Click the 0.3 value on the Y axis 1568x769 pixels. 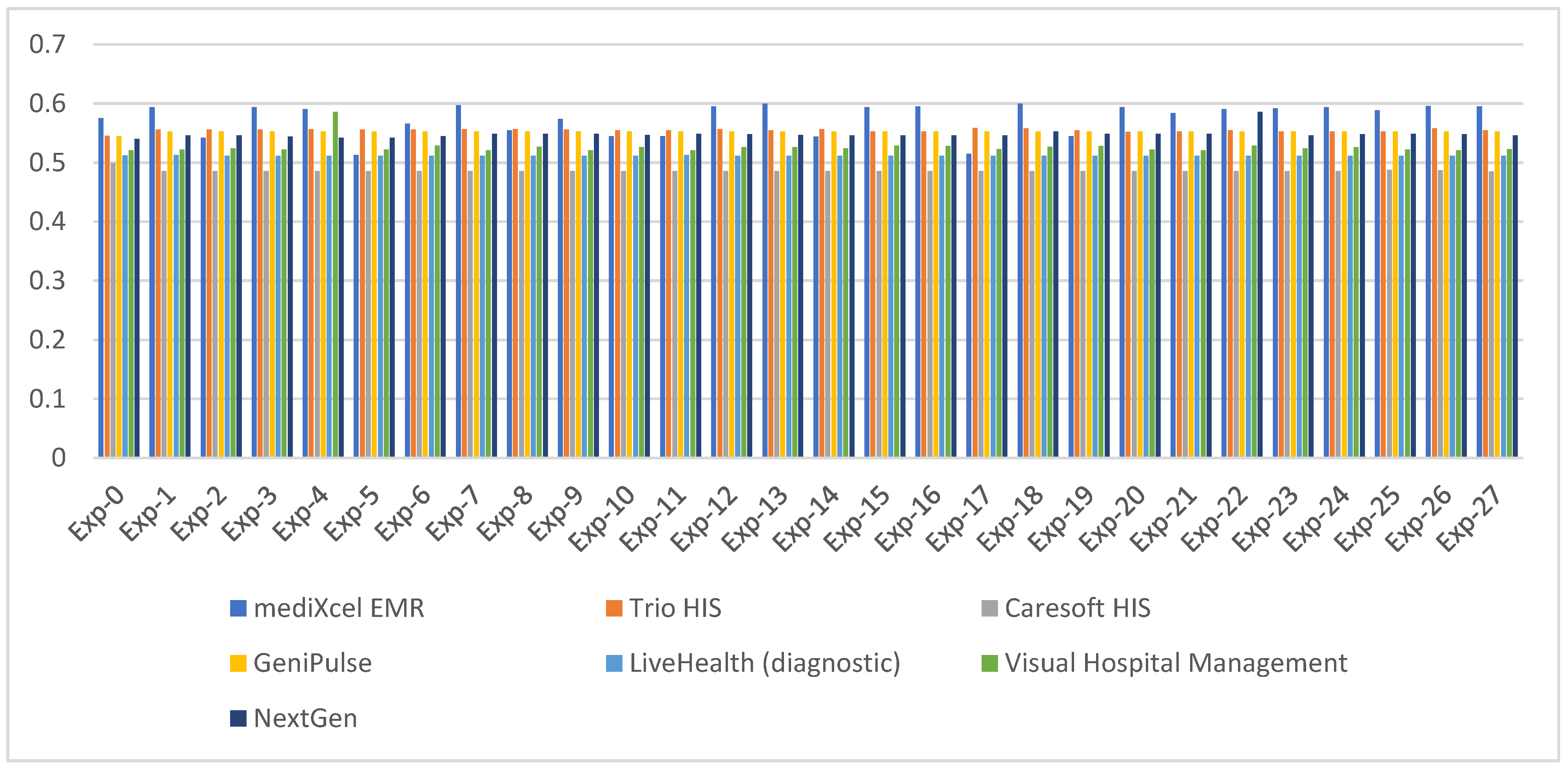pos(47,281)
